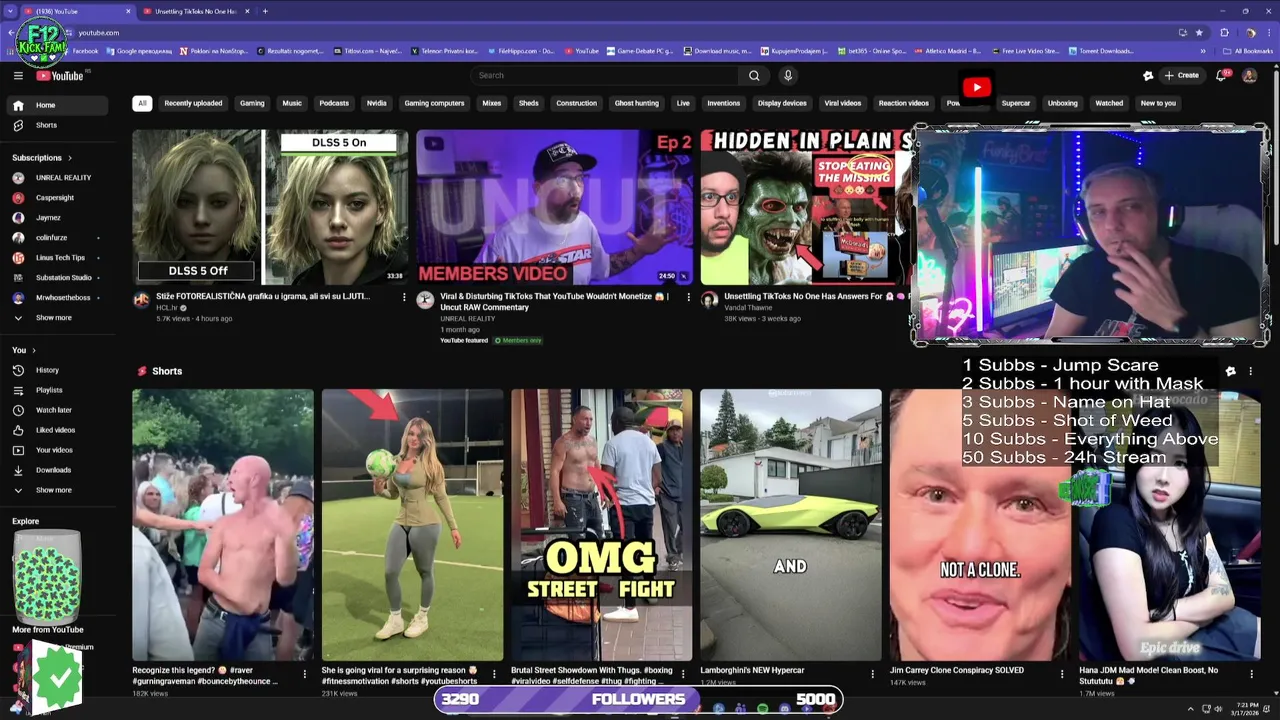This screenshot has width=1280, height=720.
Task: Play the MEMBERS VIDEO Ep 2 thumbnail
Action: pos(554,207)
